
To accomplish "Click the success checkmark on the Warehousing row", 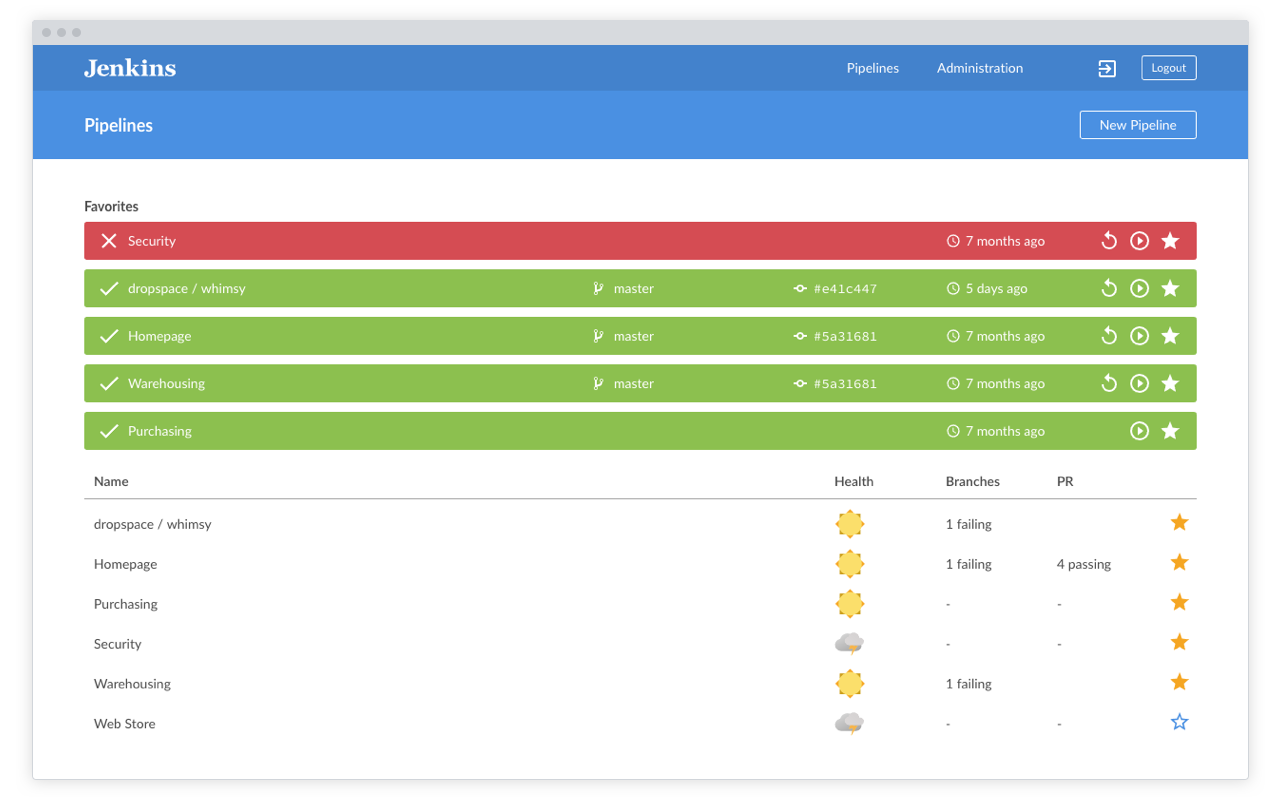I will pyautogui.click(x=108, y=383).
